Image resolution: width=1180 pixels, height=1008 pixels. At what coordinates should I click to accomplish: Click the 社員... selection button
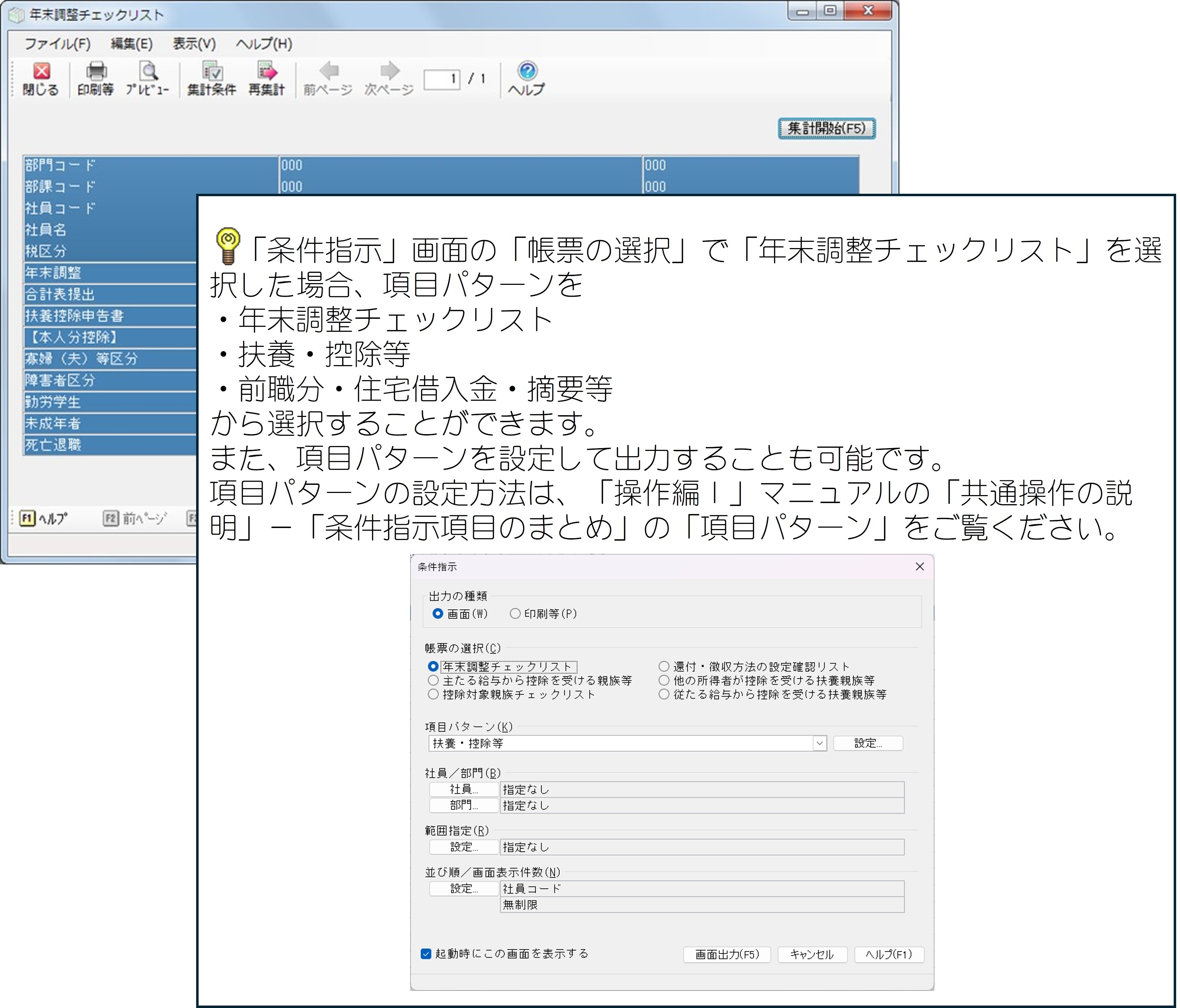[x=464, y=789]
